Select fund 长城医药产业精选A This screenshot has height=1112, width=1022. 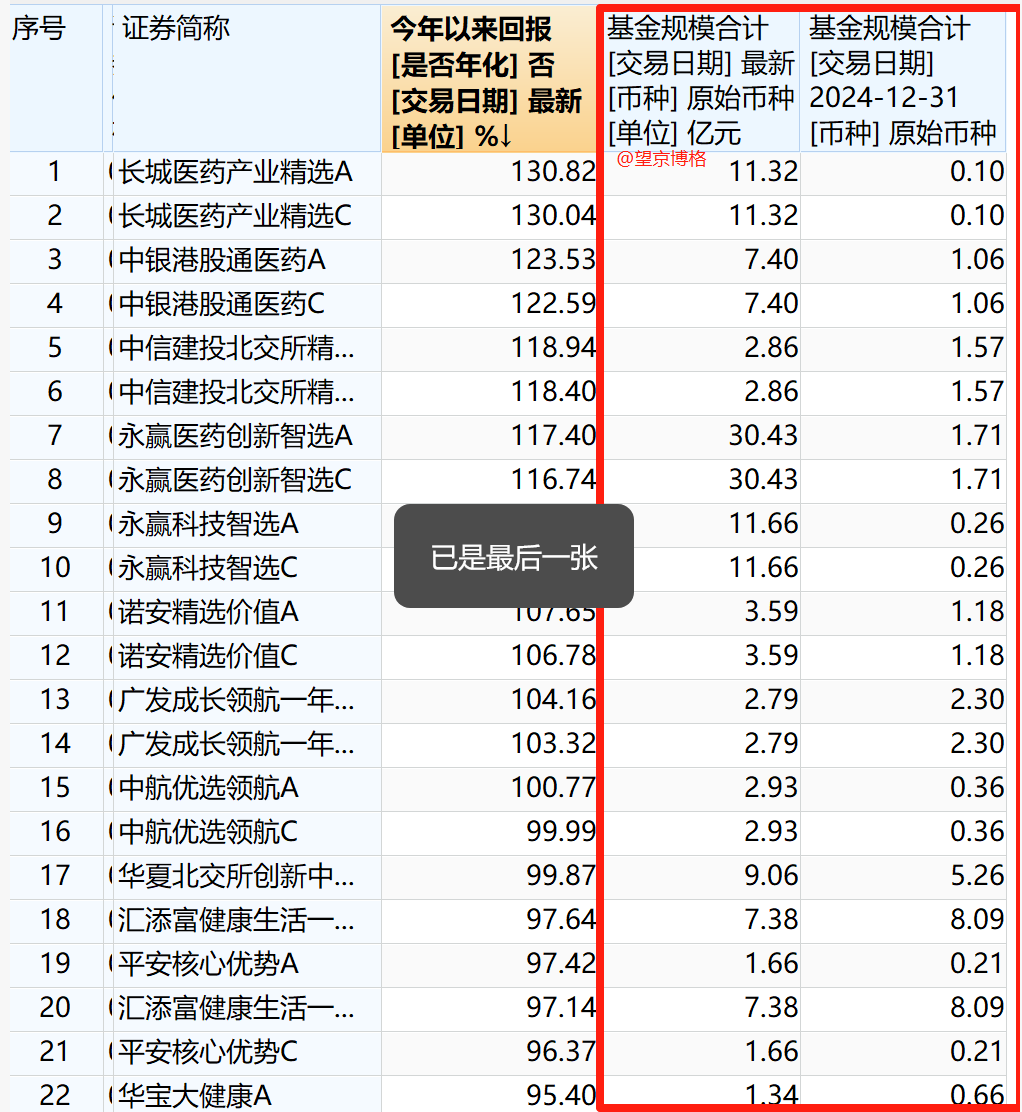click(x=235, y=172)
